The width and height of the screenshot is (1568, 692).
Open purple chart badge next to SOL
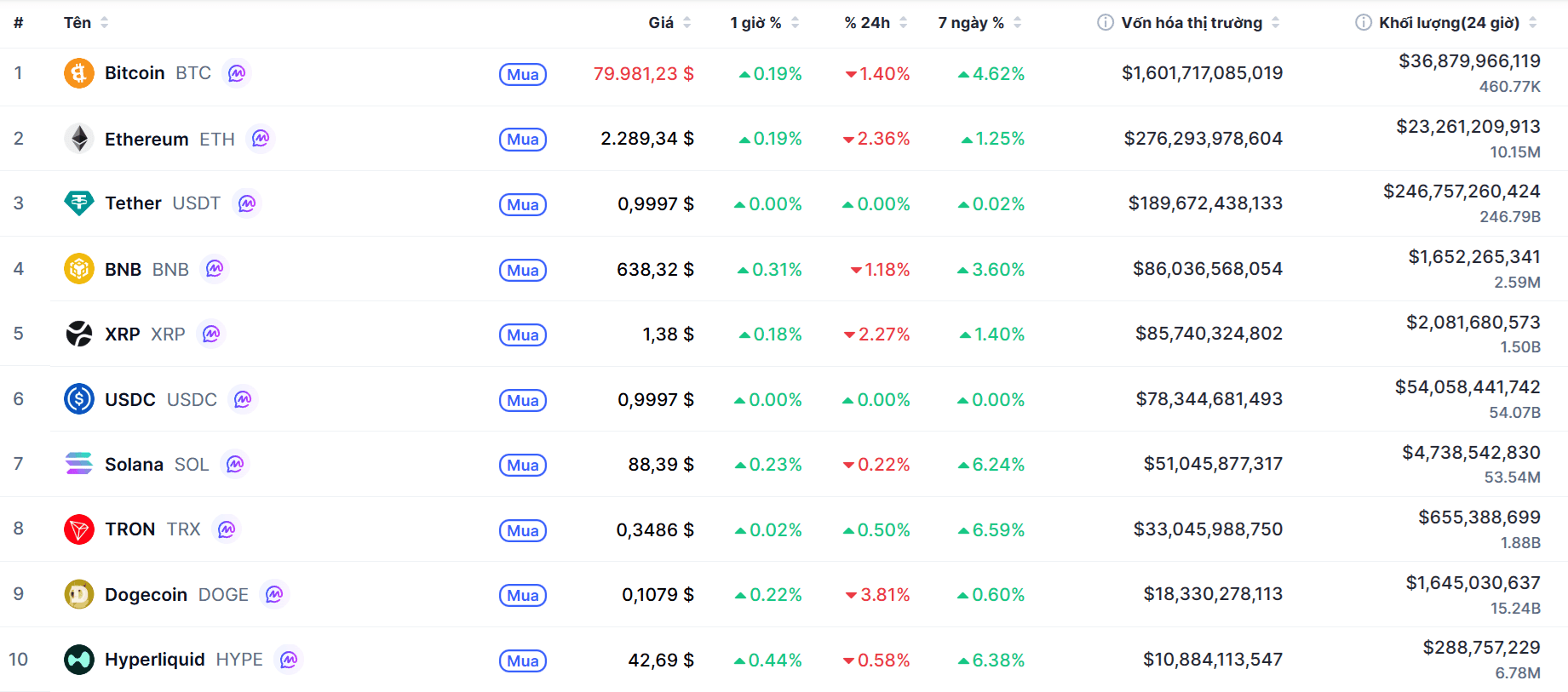235,464
